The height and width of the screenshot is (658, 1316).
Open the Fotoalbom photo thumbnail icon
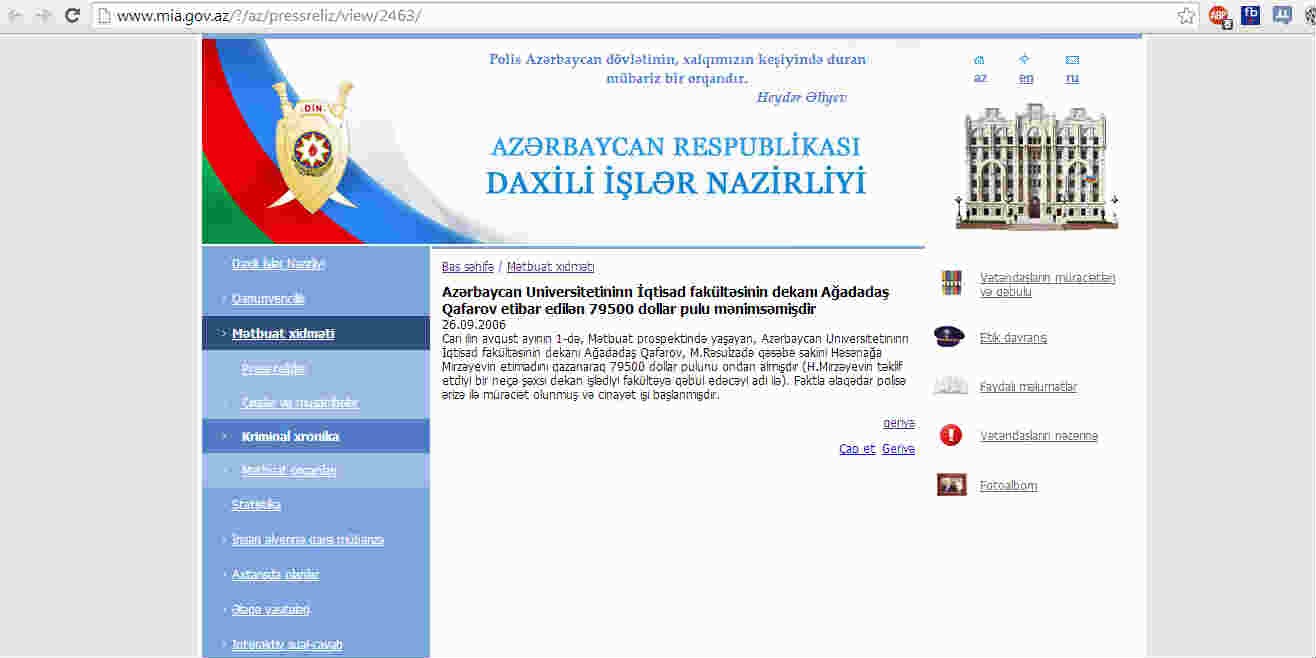point(951,485)
